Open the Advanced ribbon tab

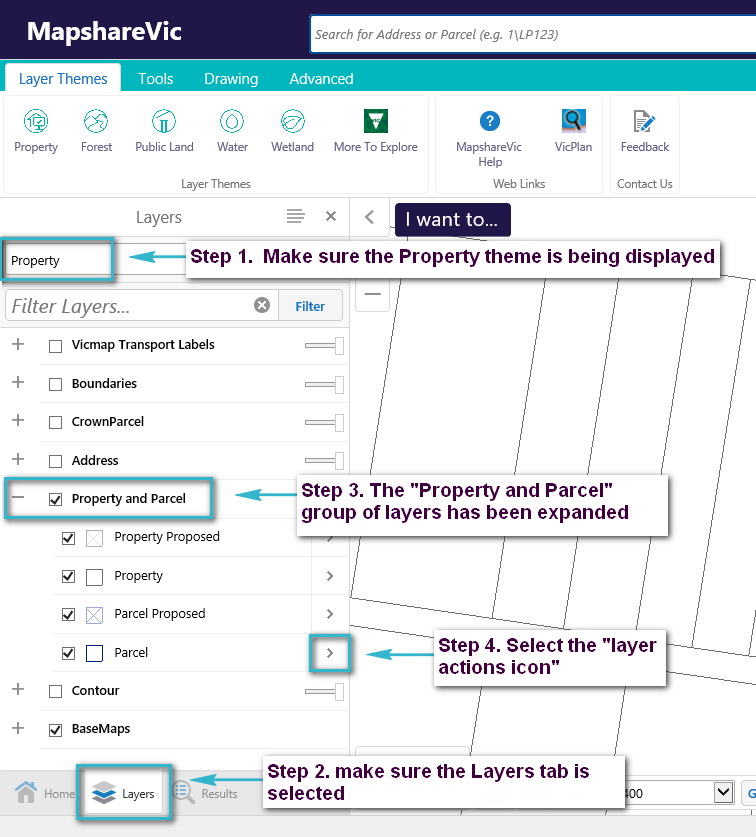(x=321, y=78)
